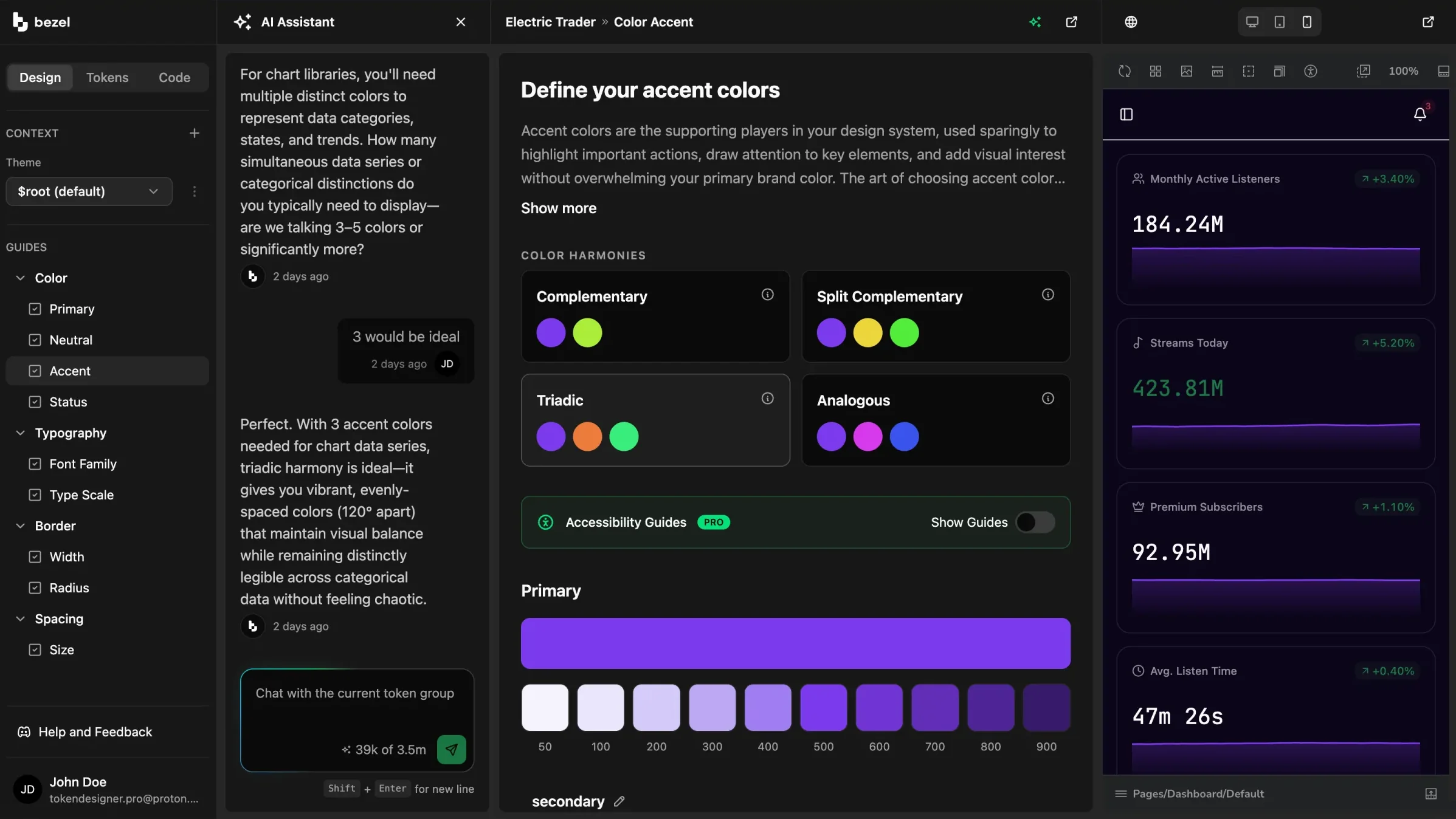
Task: Open Color Accent guide in new window
Action: pyautogui.click(x=1072, y=22)
